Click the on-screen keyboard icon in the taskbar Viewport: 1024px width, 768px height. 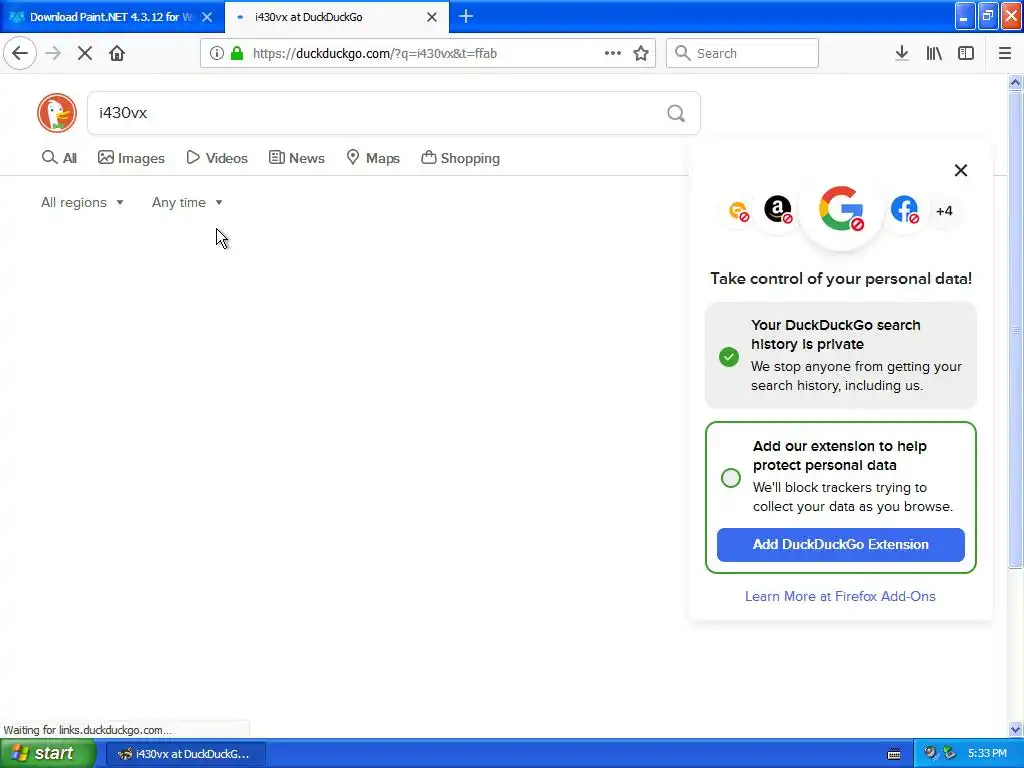pos(894,754)
